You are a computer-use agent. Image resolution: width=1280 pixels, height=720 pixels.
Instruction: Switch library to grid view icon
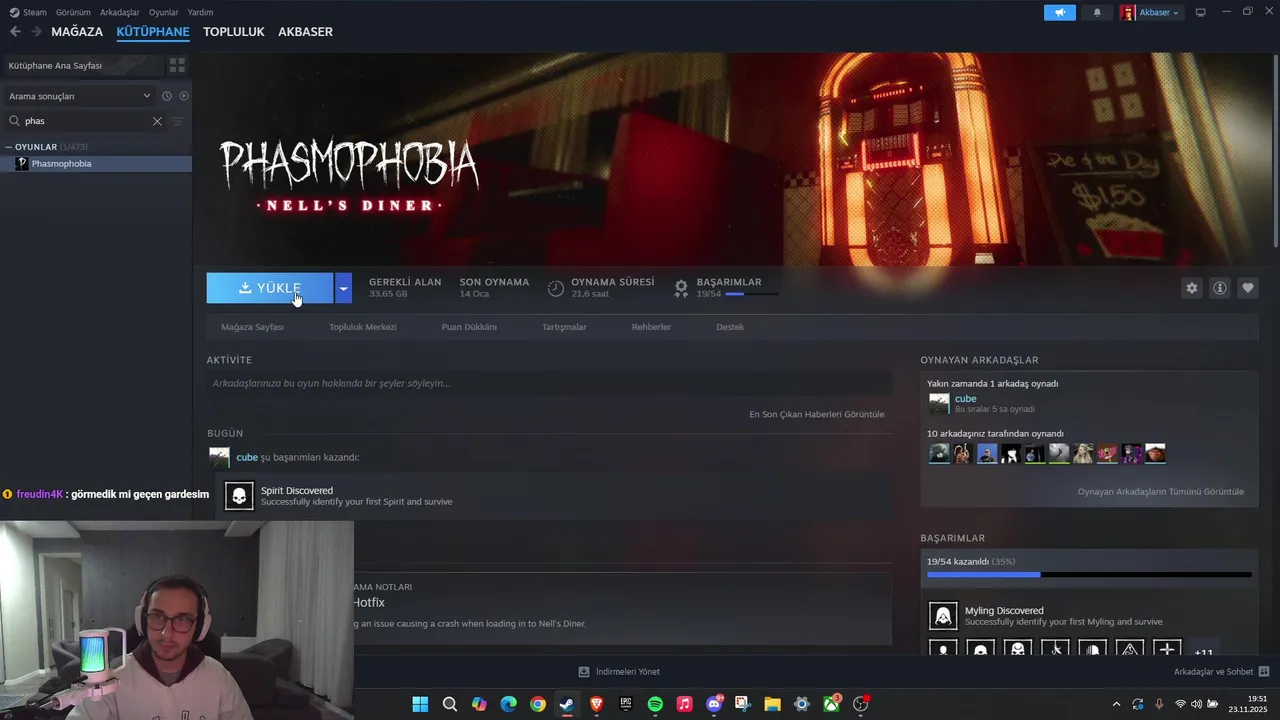point(177,65)
